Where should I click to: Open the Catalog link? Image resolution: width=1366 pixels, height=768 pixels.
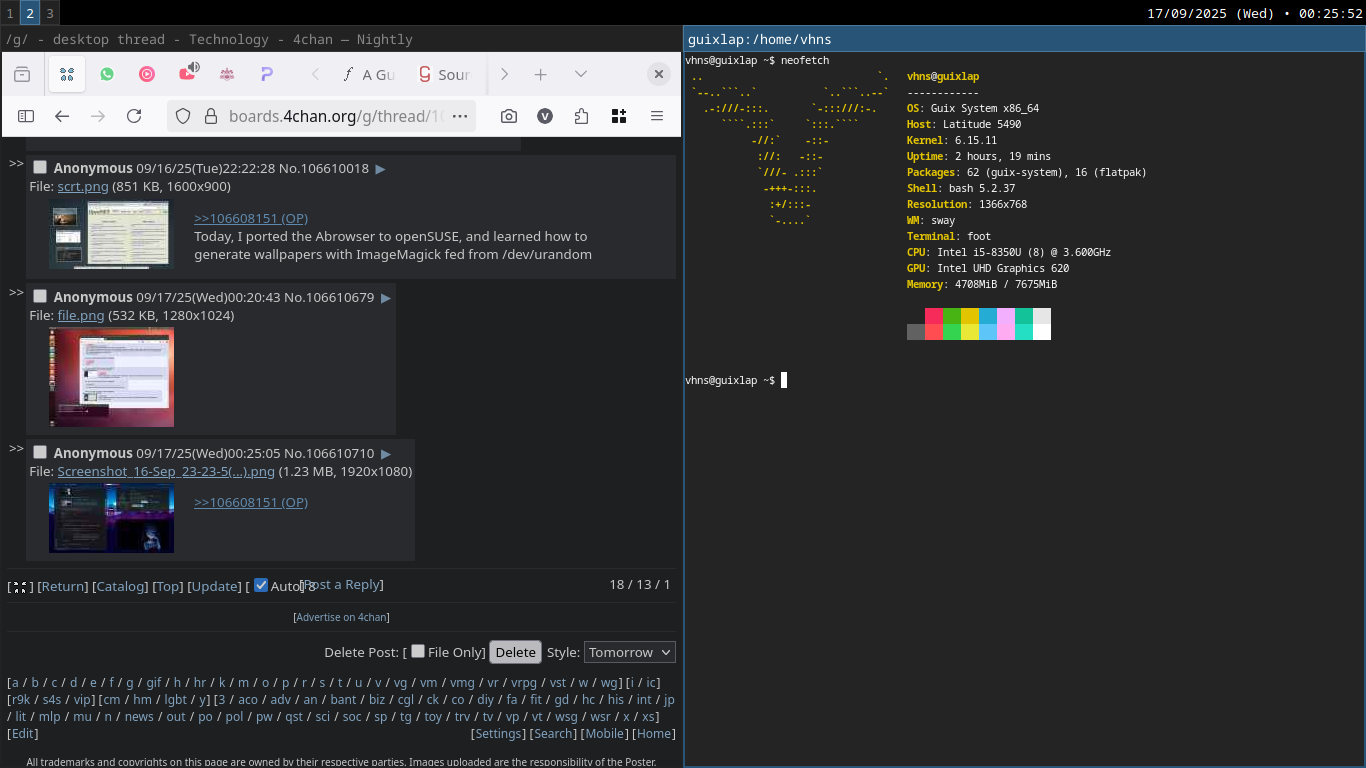120,587
